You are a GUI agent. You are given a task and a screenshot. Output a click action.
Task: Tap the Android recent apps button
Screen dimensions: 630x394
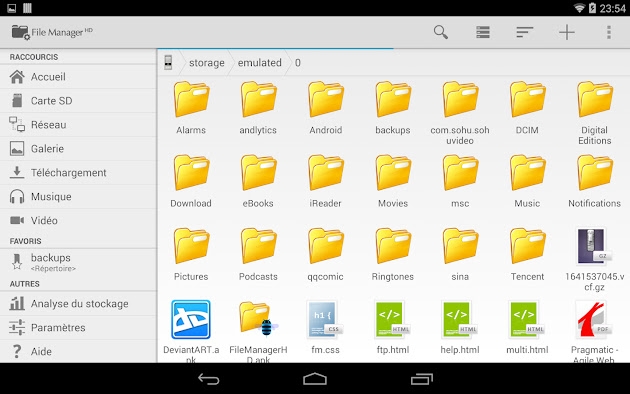421,379
